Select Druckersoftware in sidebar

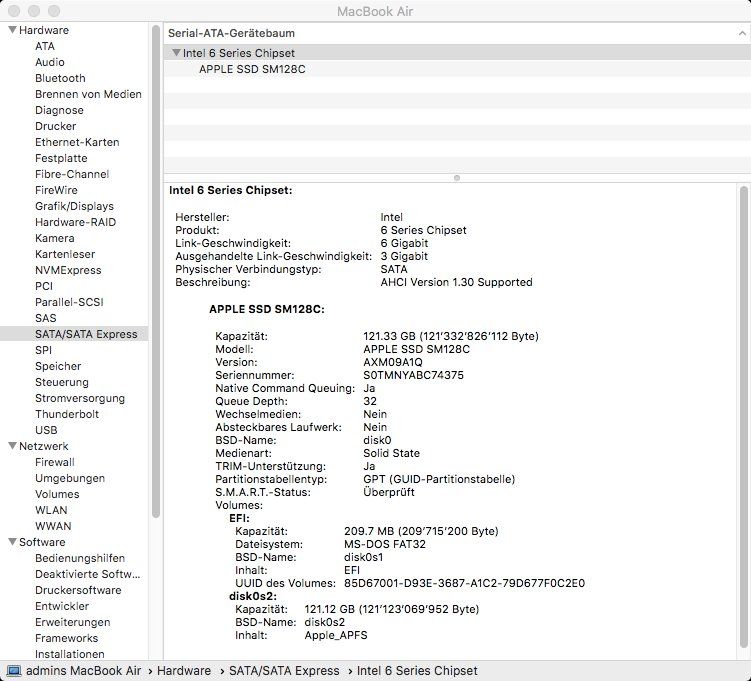coord(78,590)
